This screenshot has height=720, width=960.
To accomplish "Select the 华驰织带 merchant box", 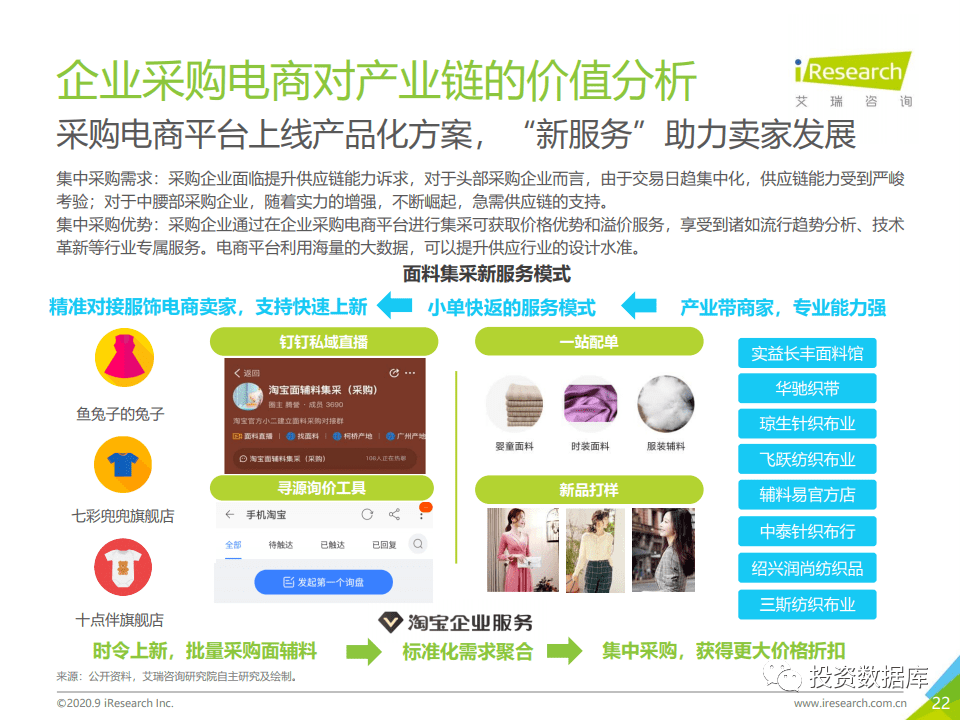I will coord(807,388).
